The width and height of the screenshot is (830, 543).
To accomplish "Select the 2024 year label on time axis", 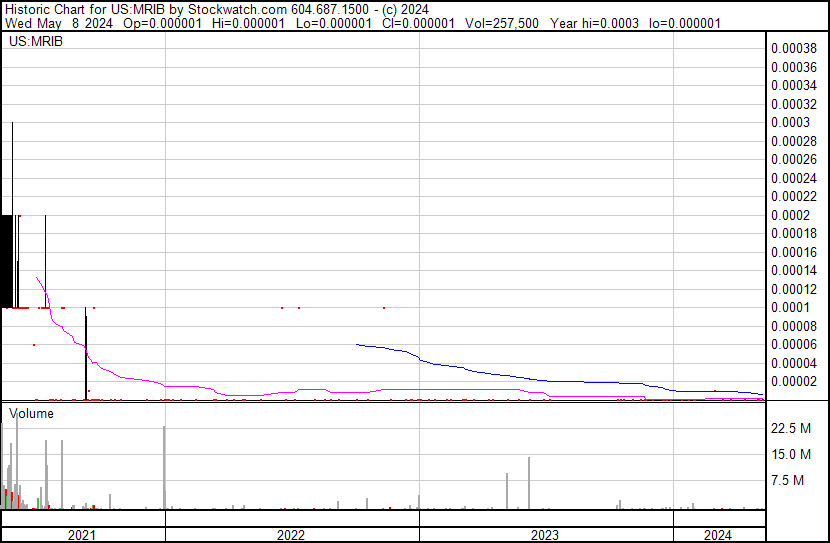I will click(x=718, y=535).
